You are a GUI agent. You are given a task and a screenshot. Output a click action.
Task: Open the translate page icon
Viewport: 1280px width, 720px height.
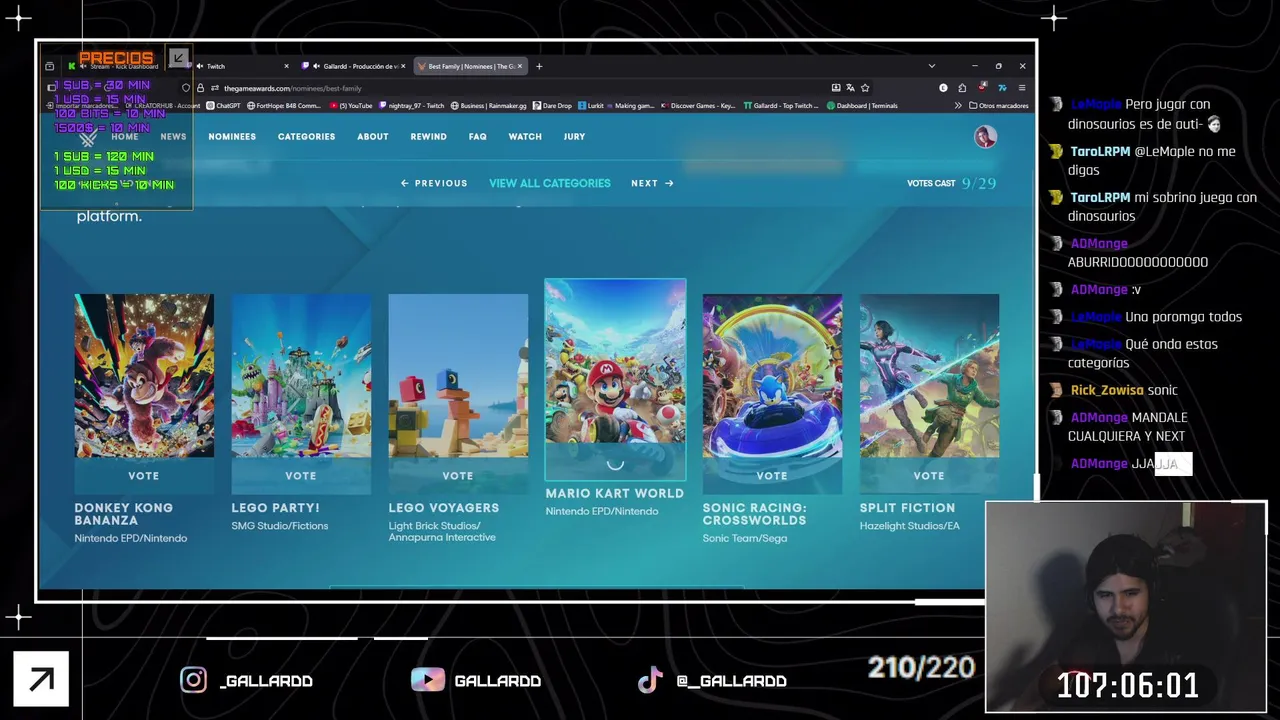[850, 88]
